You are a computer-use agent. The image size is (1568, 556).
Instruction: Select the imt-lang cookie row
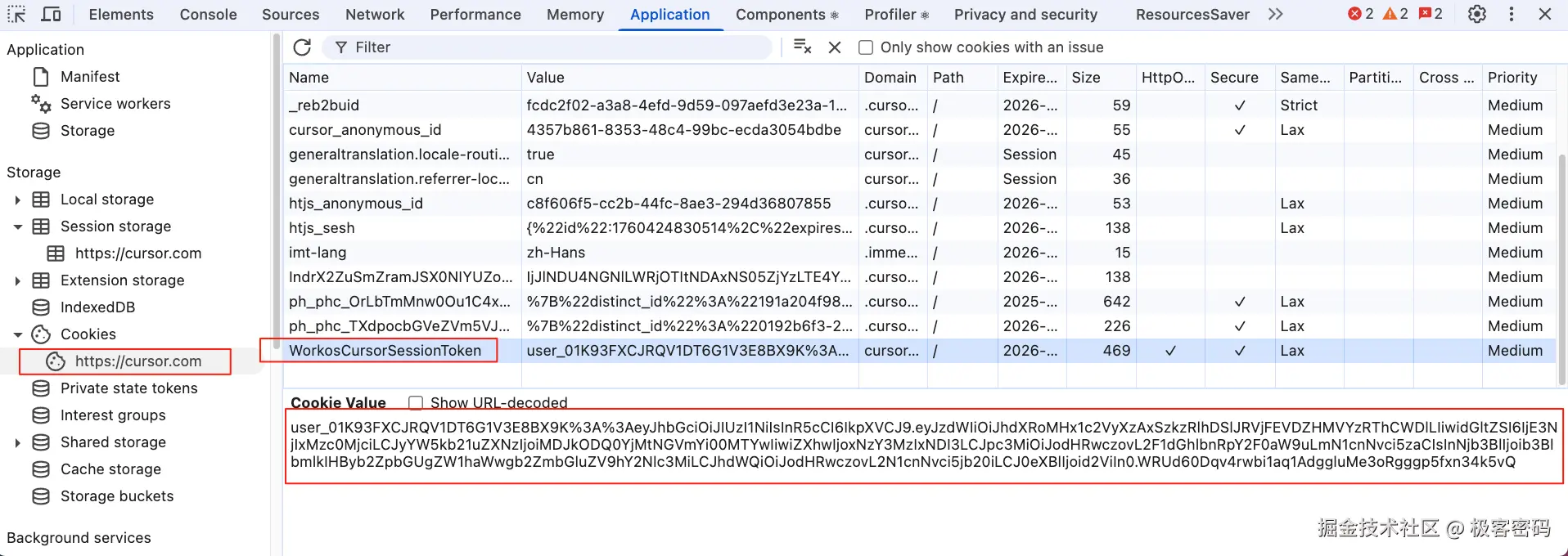tap(920, 253)
